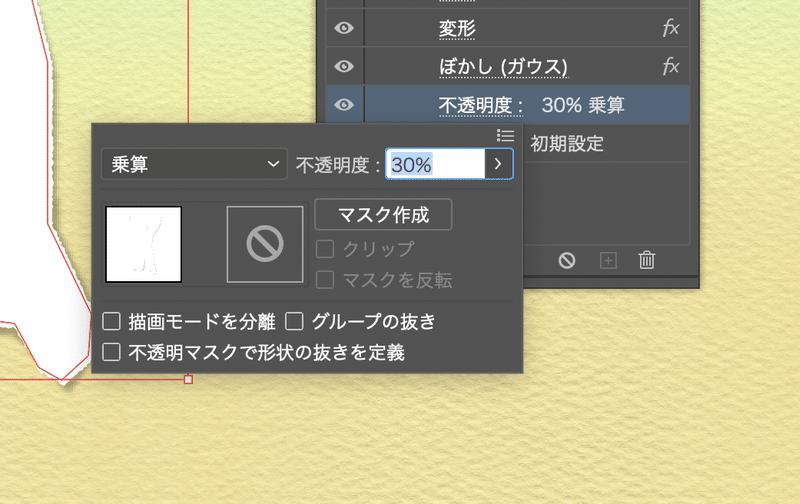Click the fx icon on the 変形 row
The image size is (800, 504).
pyautogui.click(x=670, y=28)
